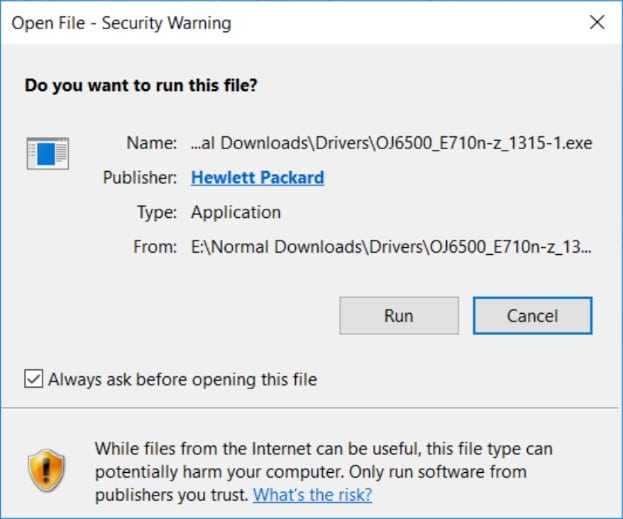Click the 'Publisher:' field label
The image size is (623, 519).
(x=140, y=178)
